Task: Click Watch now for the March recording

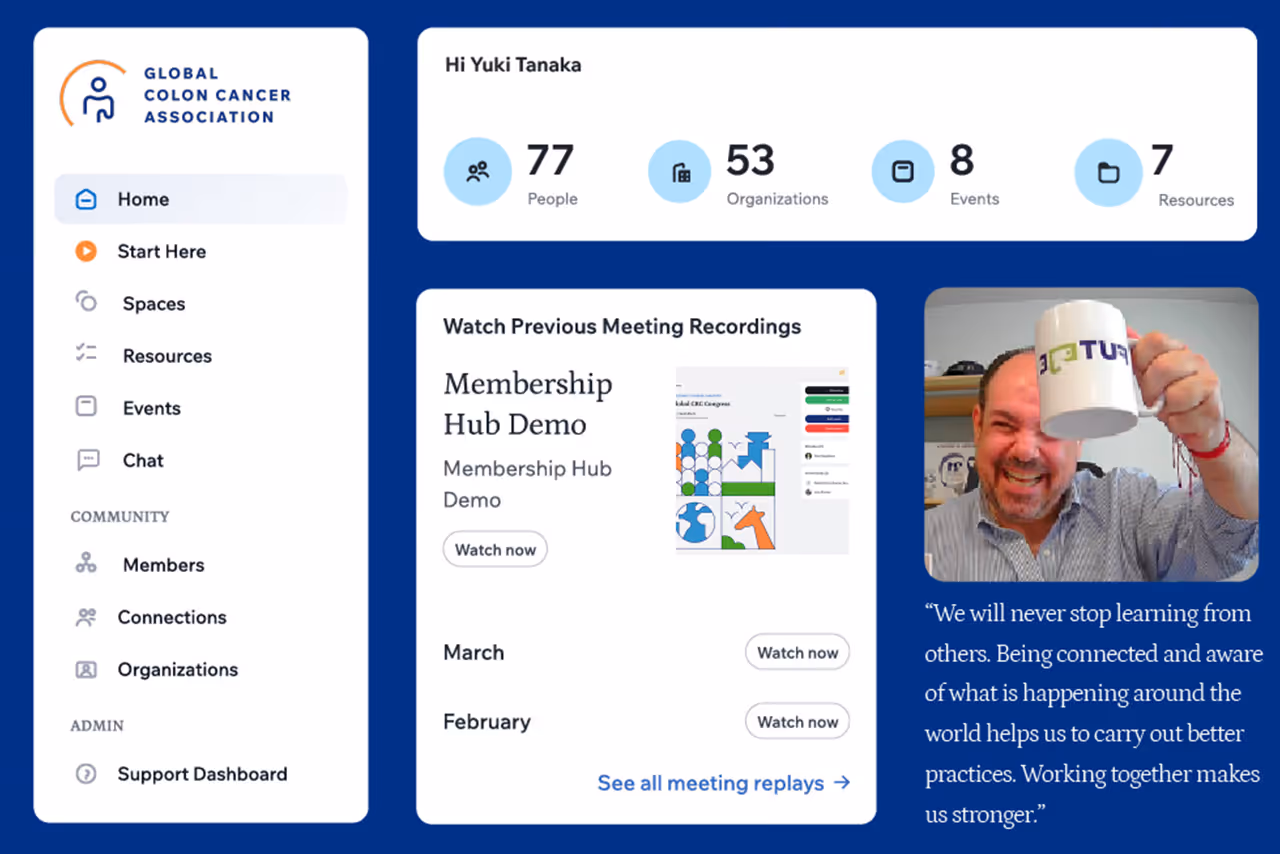Action: coord(797,652)
